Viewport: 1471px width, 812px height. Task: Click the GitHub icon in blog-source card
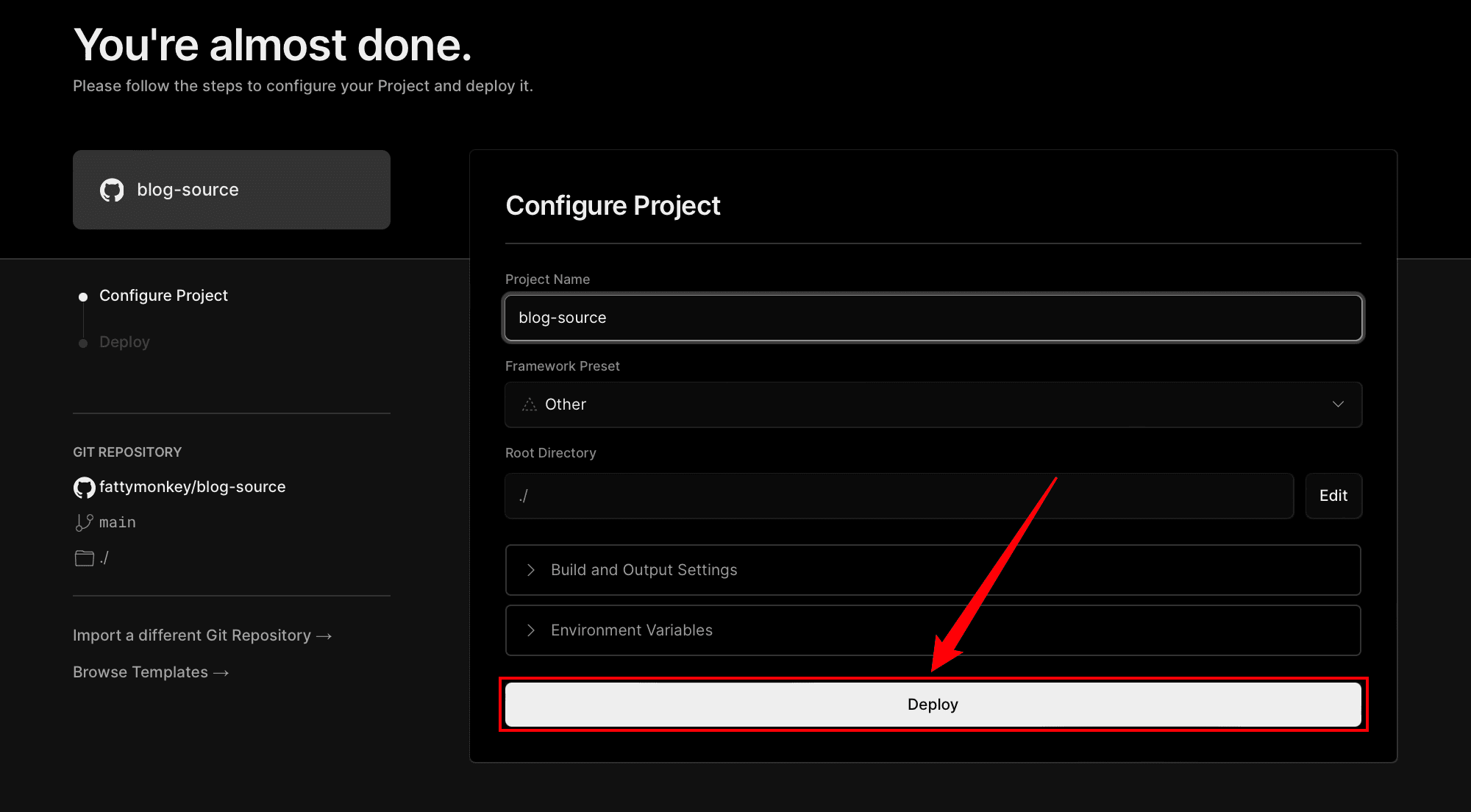point(112,190)
